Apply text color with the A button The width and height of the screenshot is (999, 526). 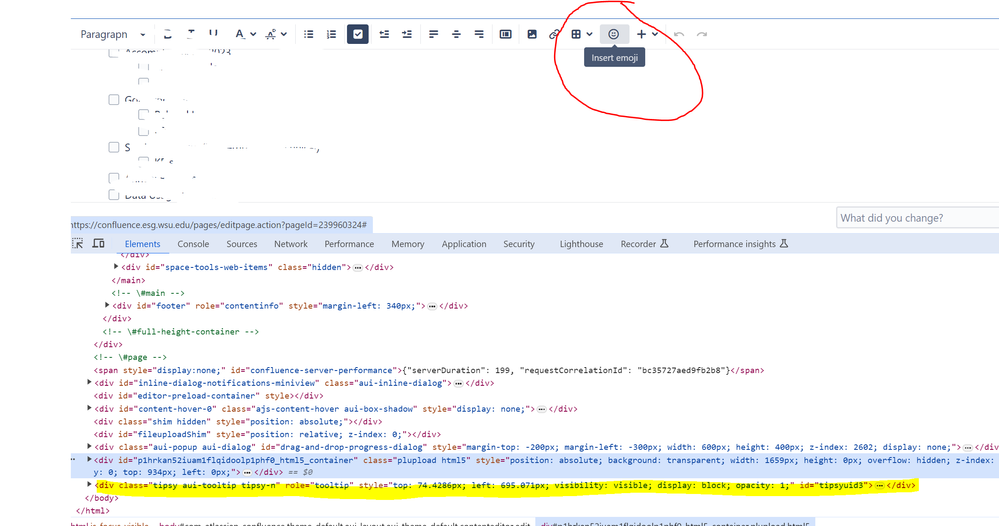point(240,34)
